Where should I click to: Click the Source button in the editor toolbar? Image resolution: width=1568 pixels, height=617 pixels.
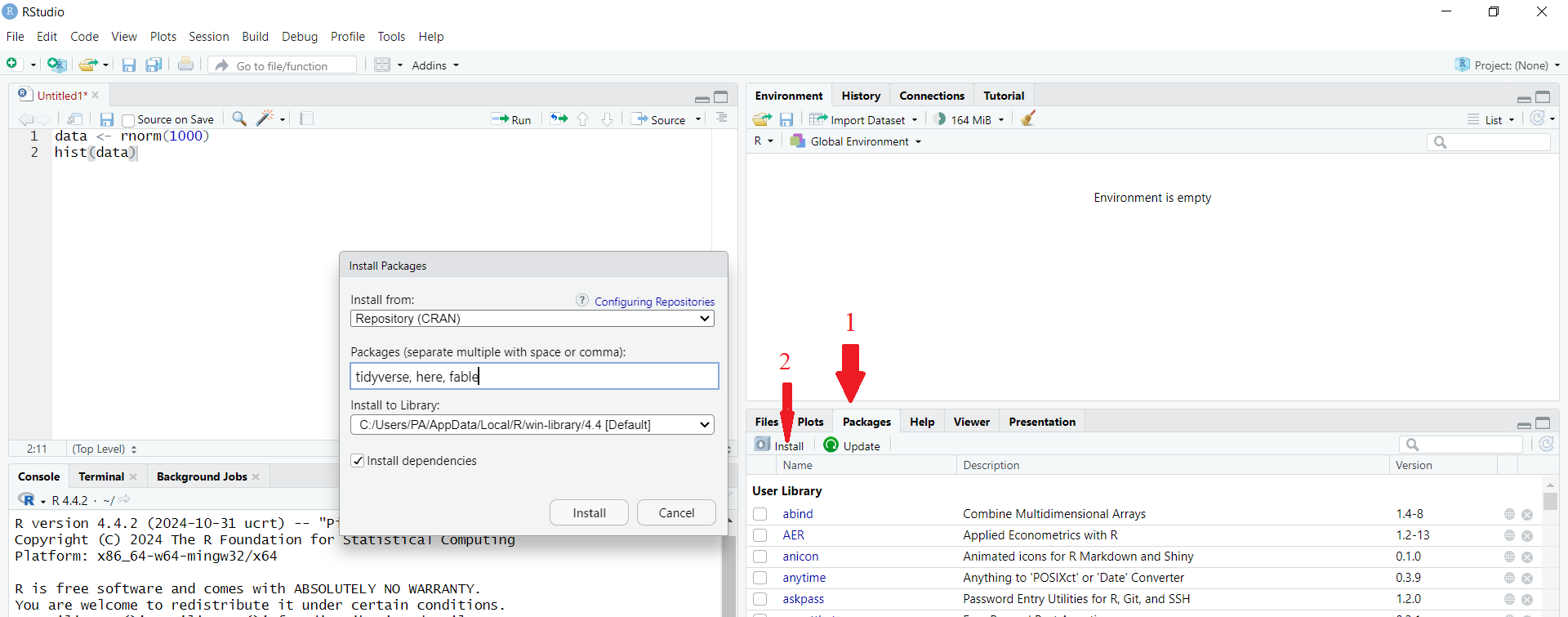click(659, 119)
